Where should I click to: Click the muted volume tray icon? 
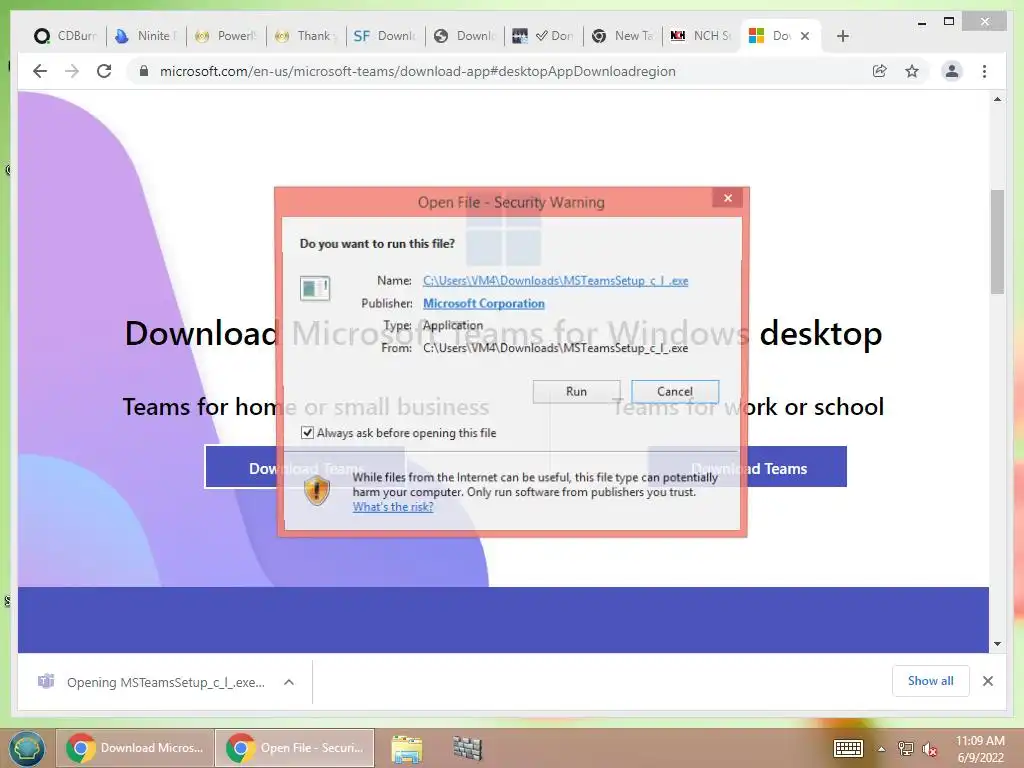pos(929,749)
